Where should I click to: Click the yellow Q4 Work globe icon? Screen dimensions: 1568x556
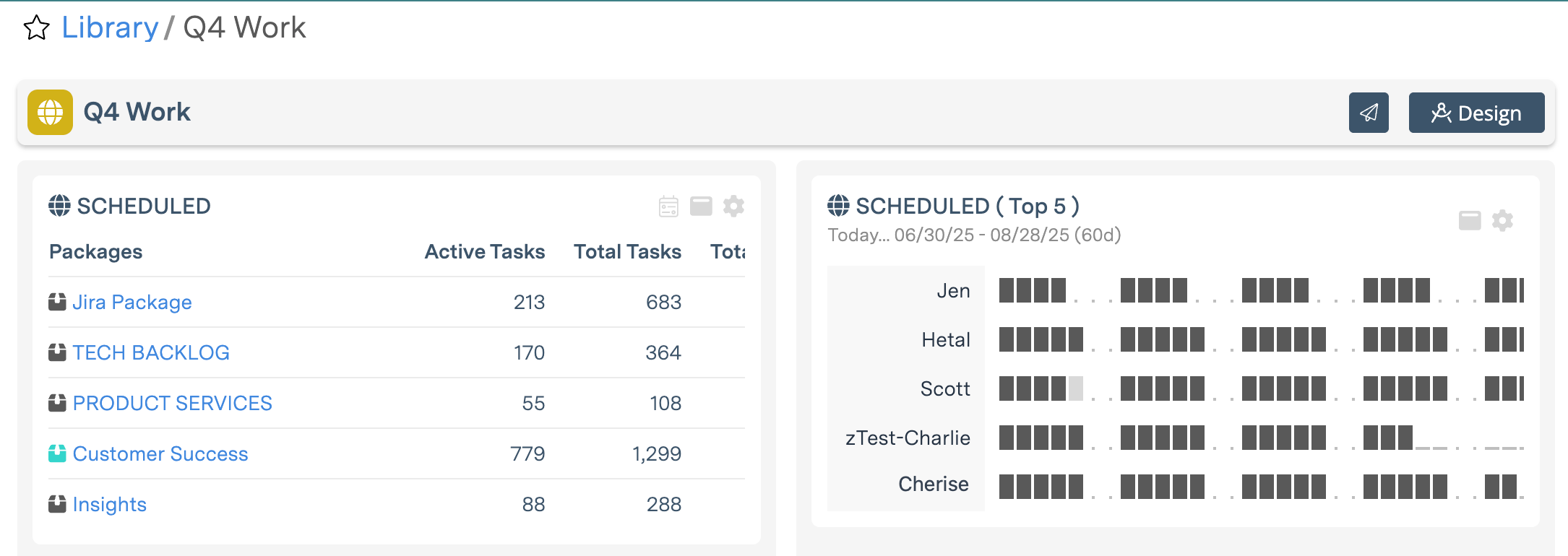(x=50, y=113)
